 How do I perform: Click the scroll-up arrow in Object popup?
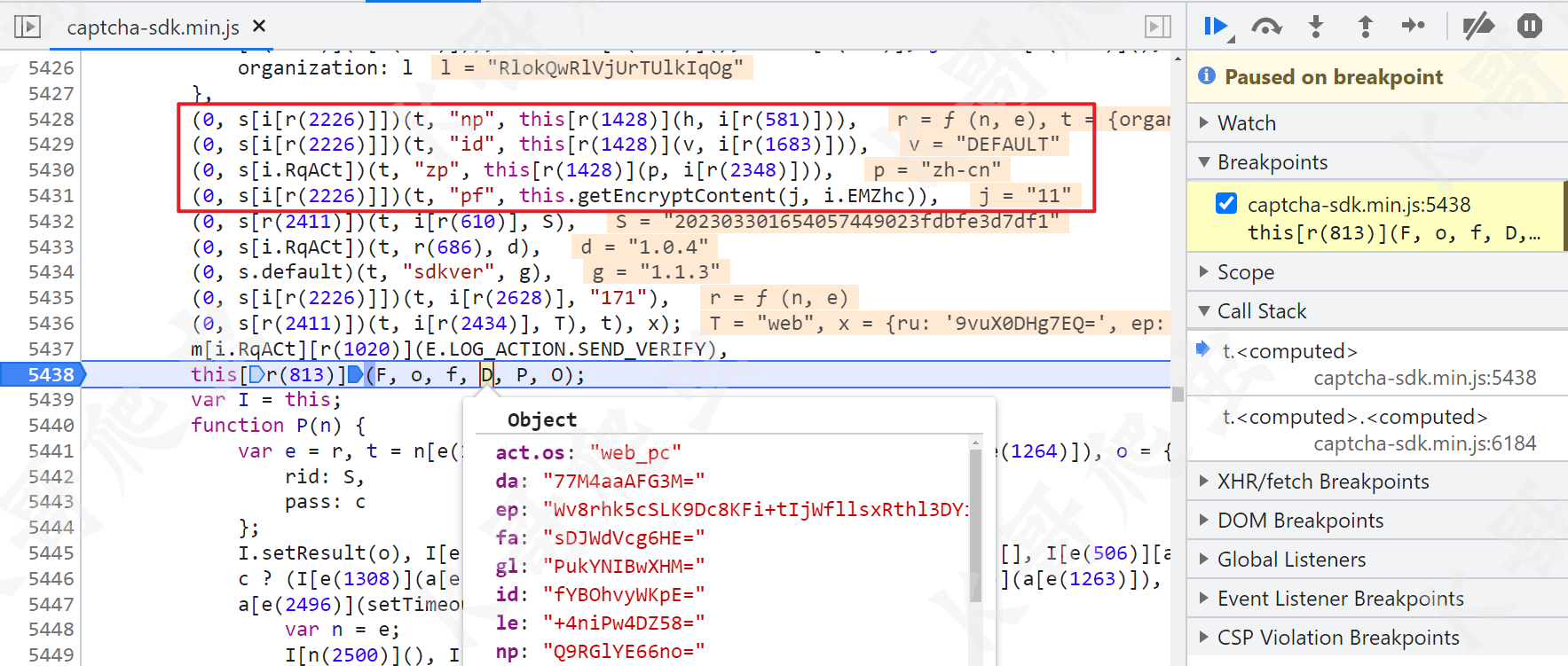pyautogui.click(x=975, y=442)
